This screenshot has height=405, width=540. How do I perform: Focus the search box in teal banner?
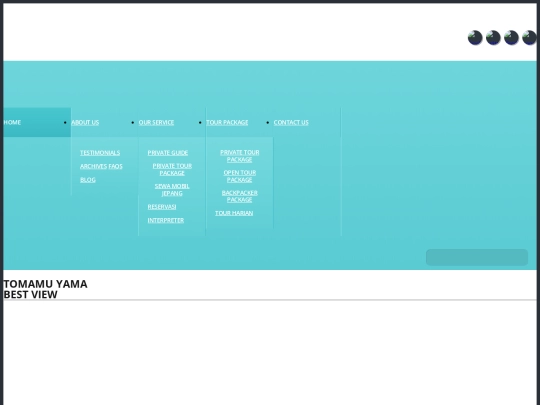pos(477,257)
